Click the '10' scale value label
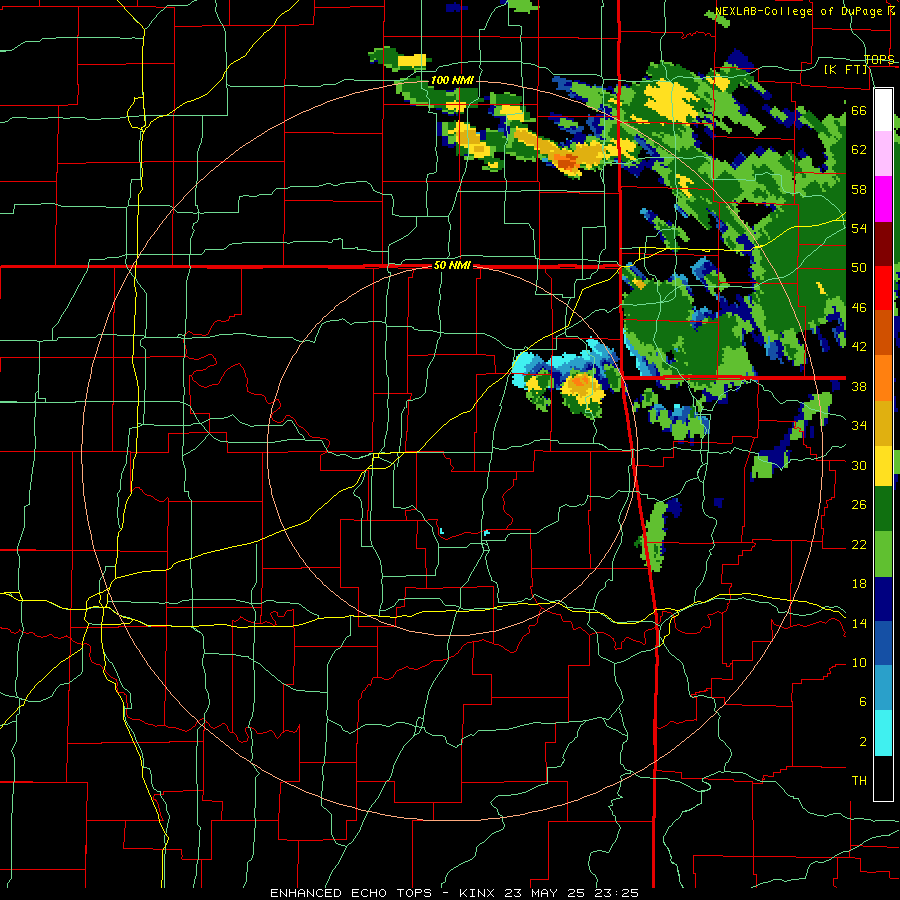This screenshot has height=900, width=900. coord(859,663)
